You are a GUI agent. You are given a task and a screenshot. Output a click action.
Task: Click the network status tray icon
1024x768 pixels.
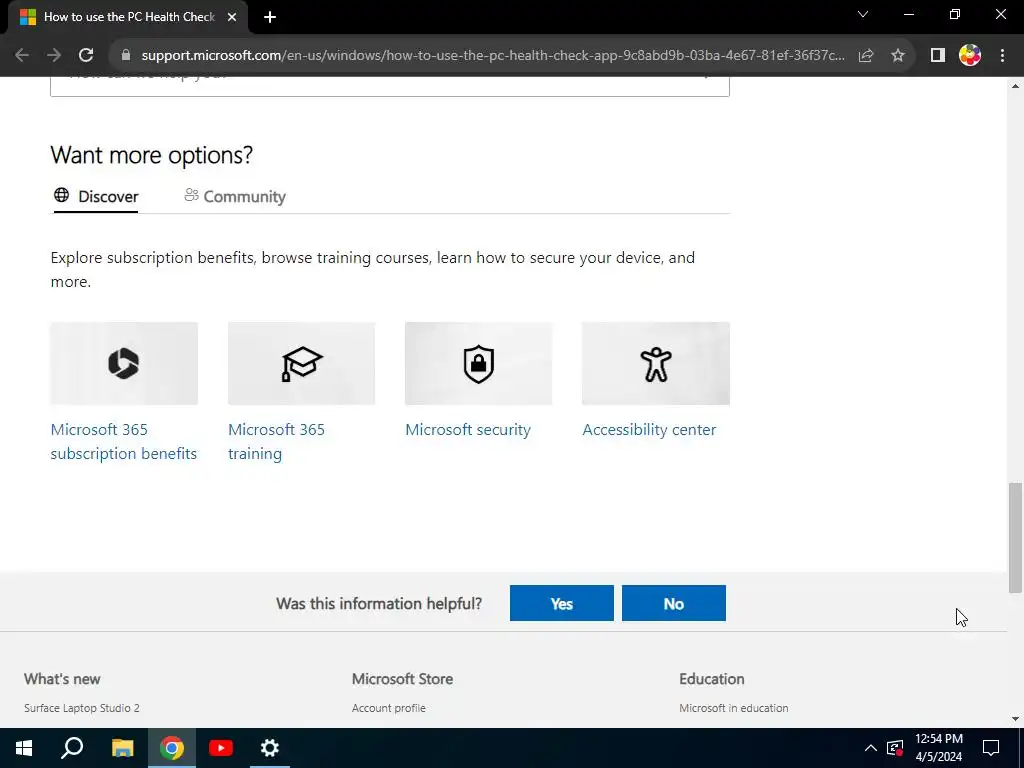click(x=895, y=748)
